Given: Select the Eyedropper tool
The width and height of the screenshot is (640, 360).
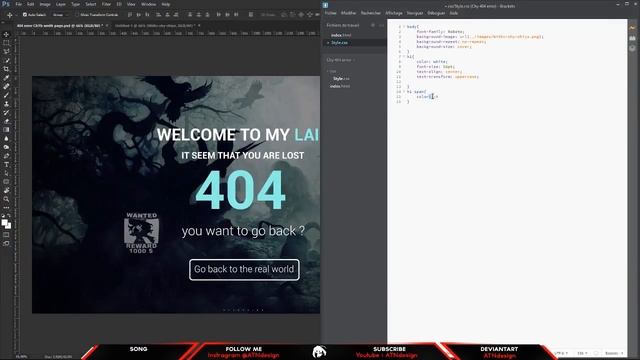Looking at the screenshot, I should pyautogui.click(x=6, y=78).
